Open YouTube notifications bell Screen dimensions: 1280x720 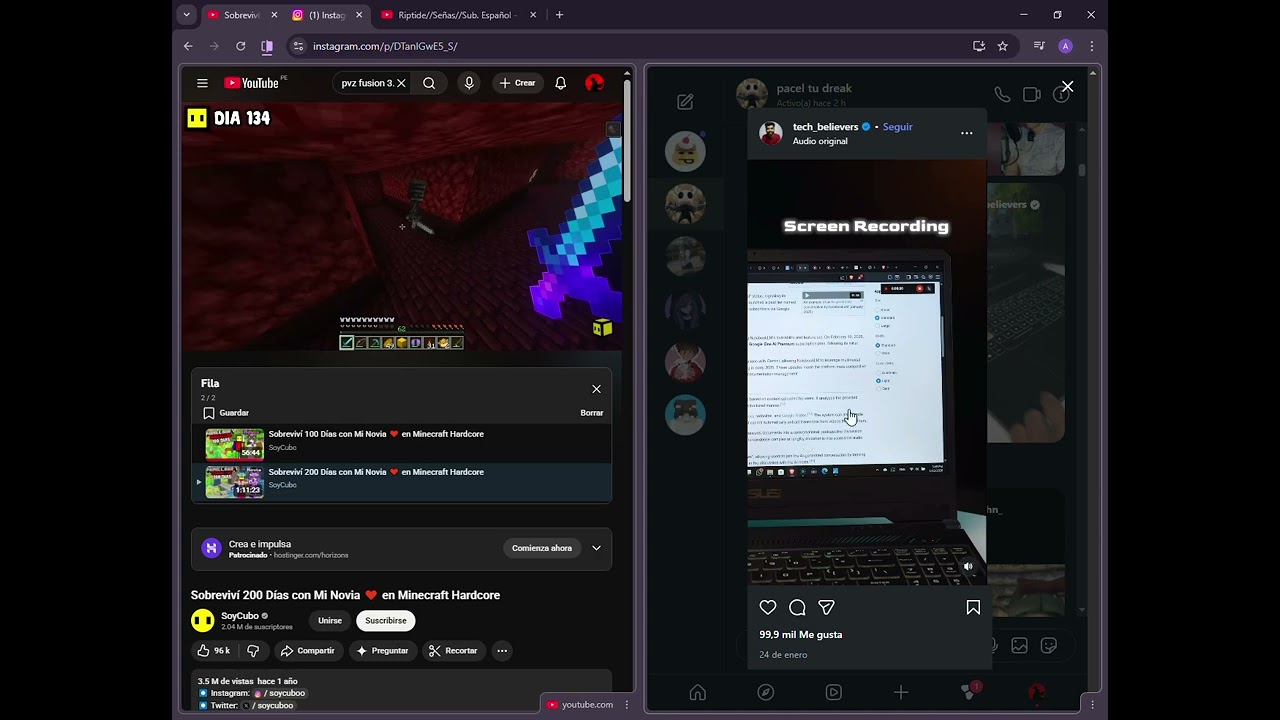click(x=561, y=83)
